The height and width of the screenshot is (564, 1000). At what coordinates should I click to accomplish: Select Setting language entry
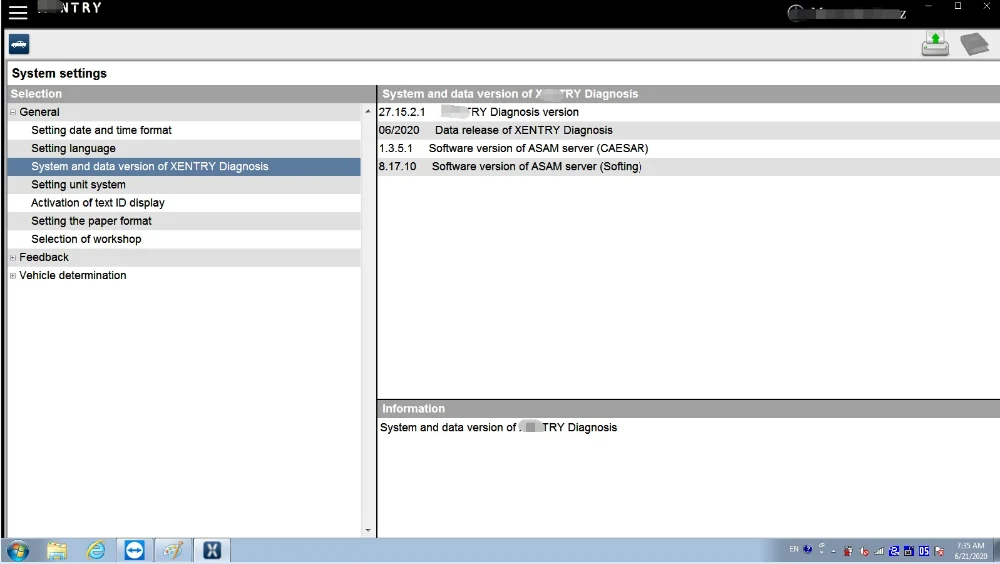[73, 148]
